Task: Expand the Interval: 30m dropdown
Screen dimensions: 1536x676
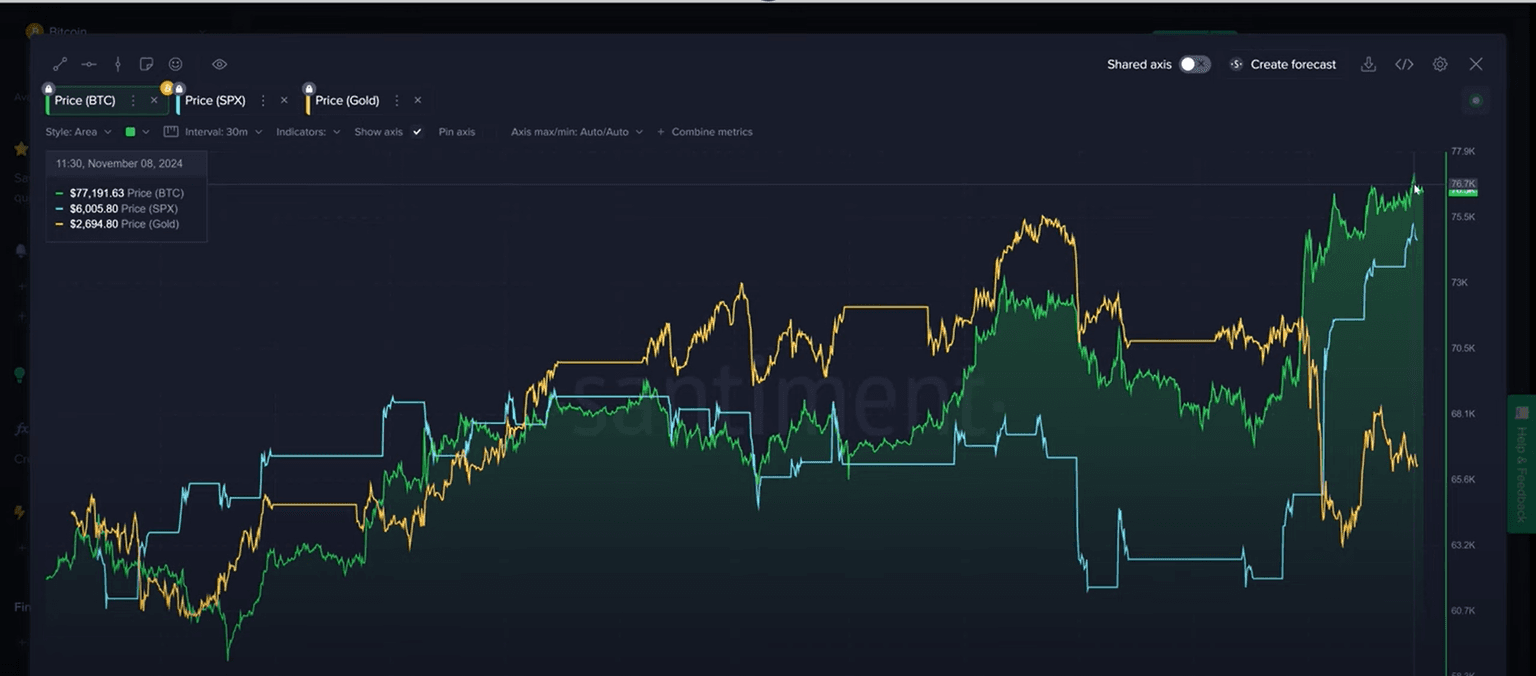Action: [x=223, y=132]
